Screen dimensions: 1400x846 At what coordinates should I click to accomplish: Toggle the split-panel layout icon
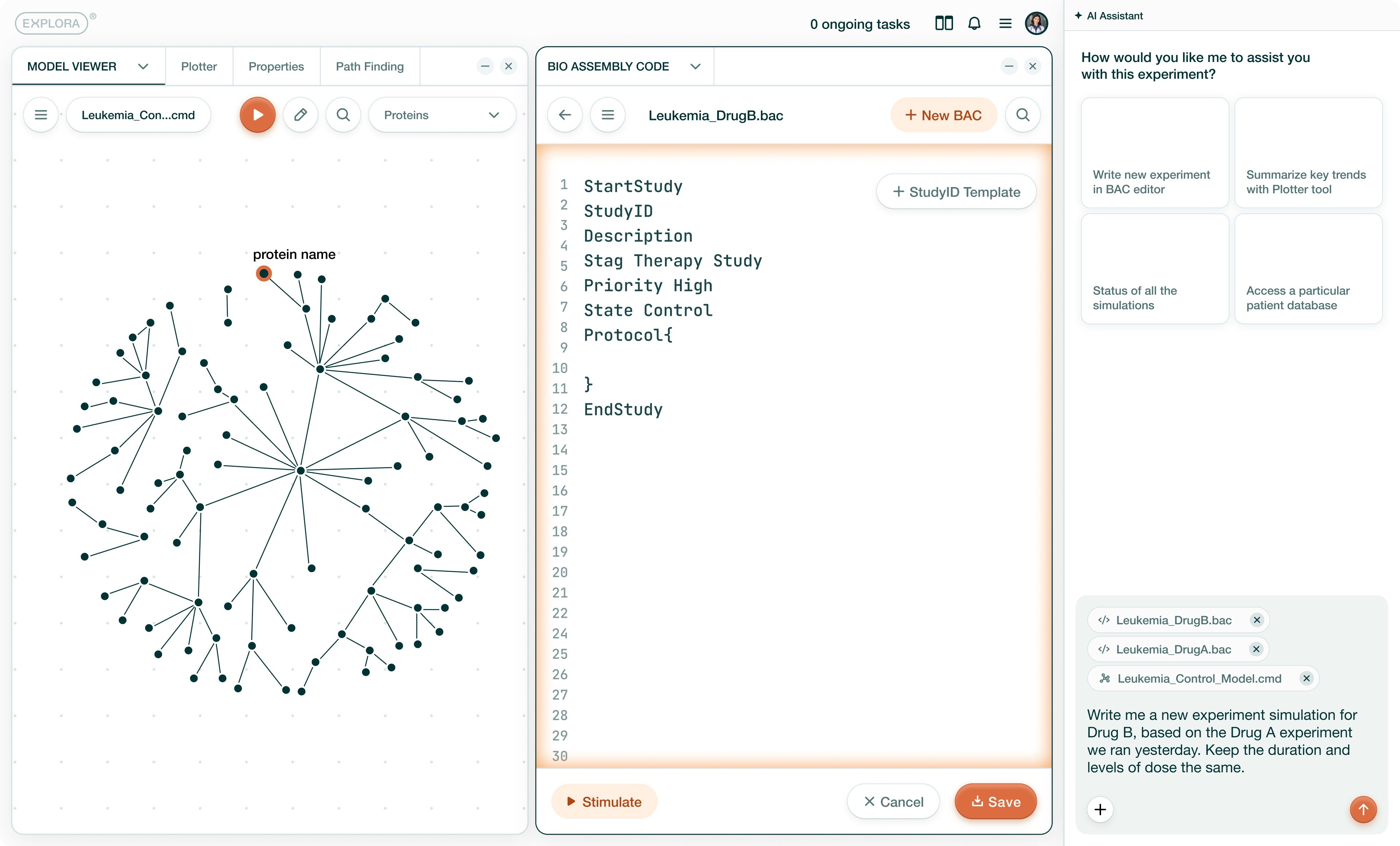pos(944,23)
